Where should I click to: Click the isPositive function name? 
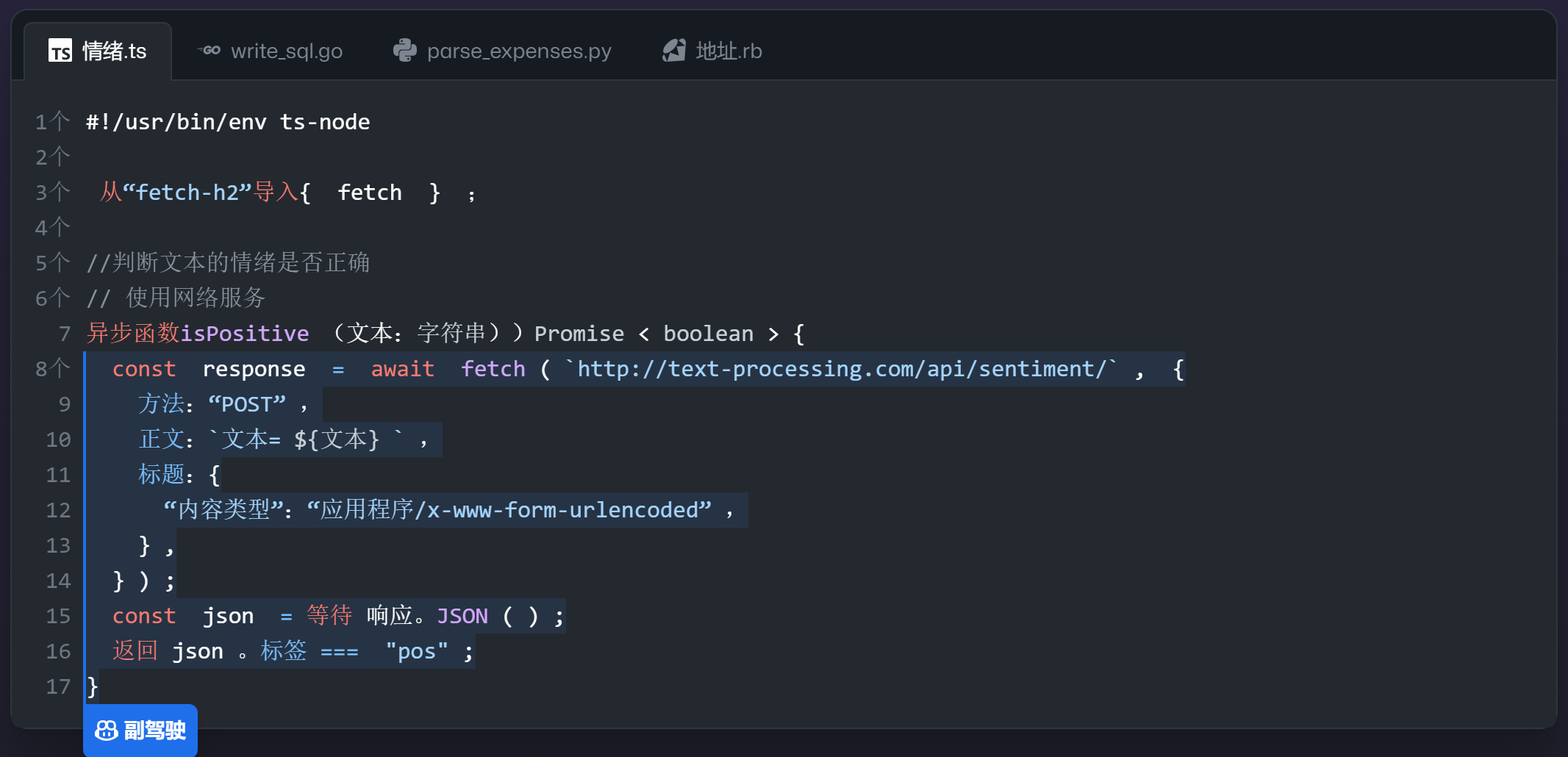(245, 334)
